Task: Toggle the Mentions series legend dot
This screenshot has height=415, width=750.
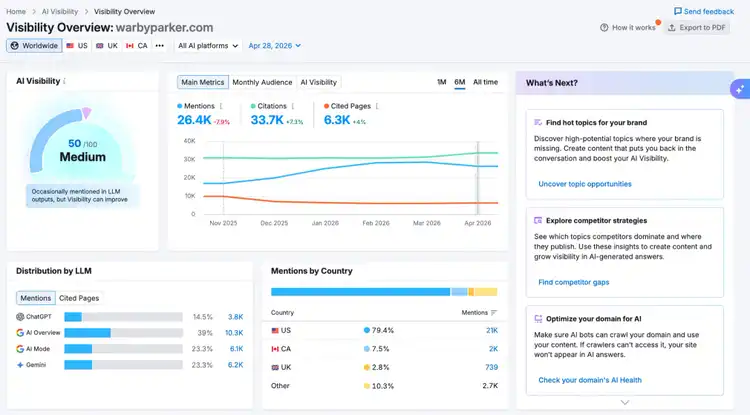Action: (x=180, y=106)
